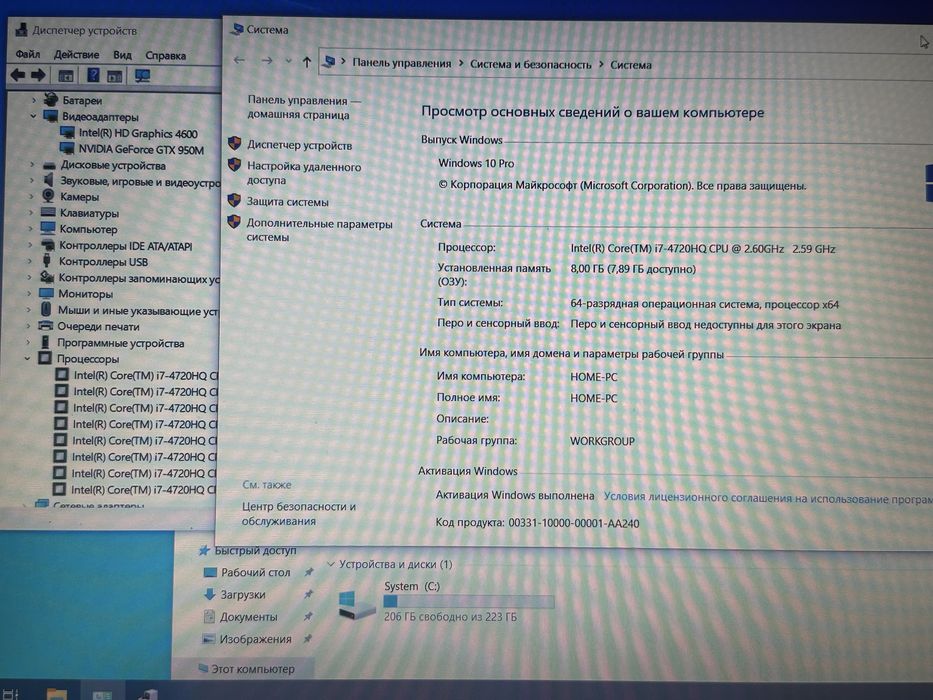Select Быстрый доступ in Explorer navigation
This screenshot has width=933, height=700.
255,551
